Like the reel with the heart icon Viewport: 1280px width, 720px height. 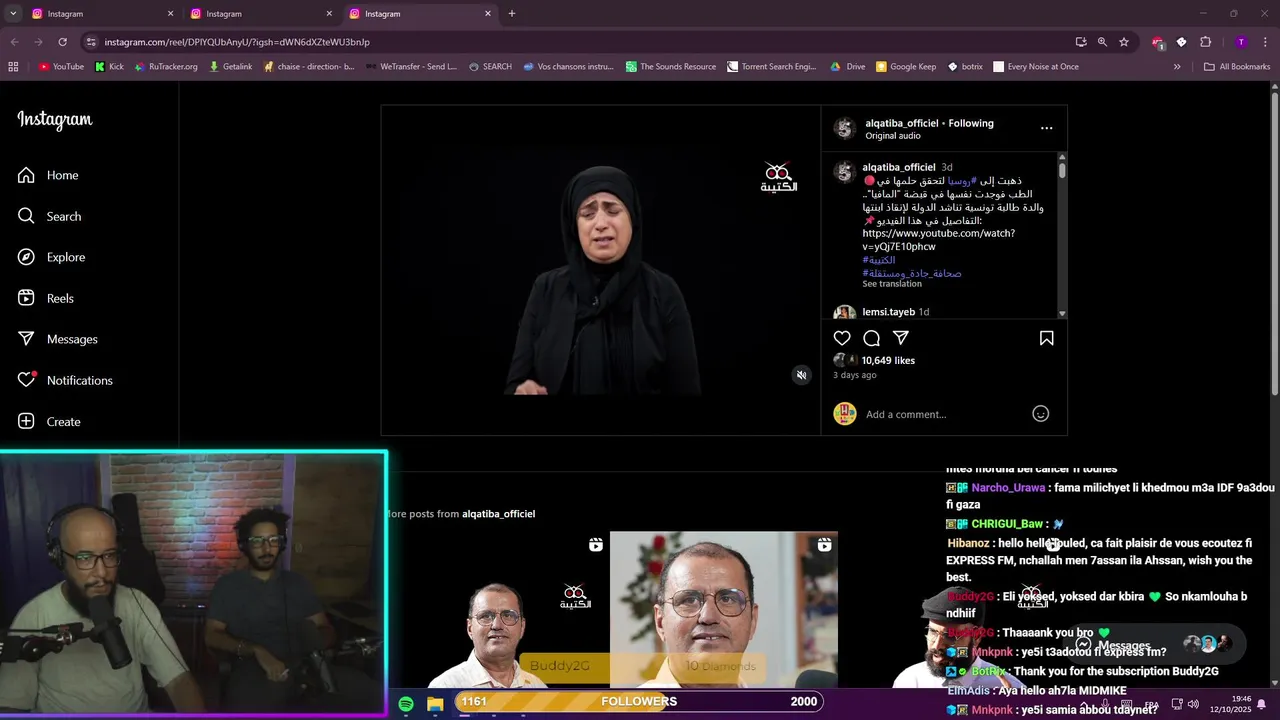pyautogui.click(x=842, y=338)
